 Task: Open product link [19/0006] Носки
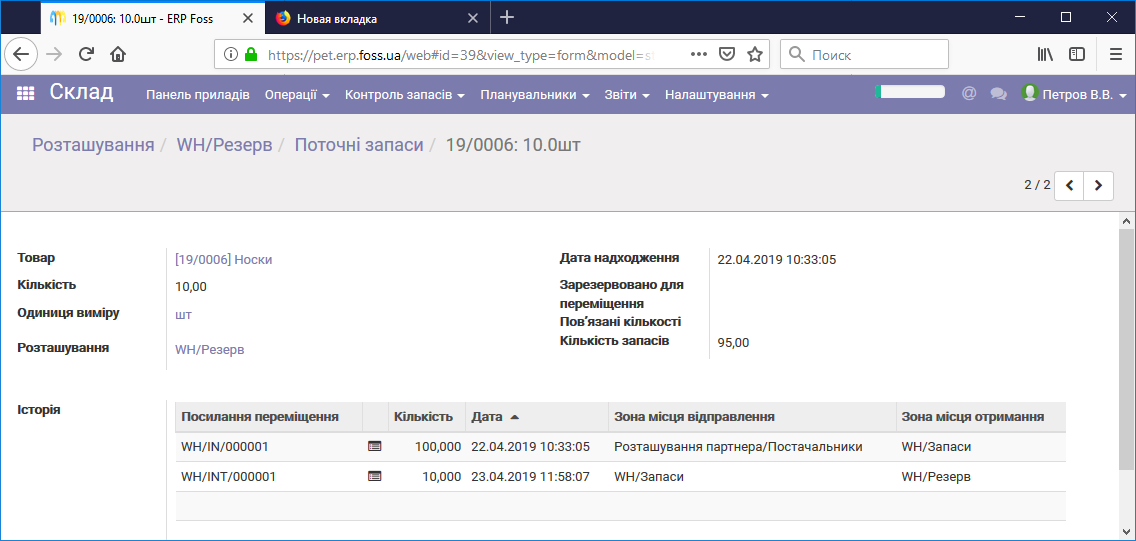coord(224,259)
